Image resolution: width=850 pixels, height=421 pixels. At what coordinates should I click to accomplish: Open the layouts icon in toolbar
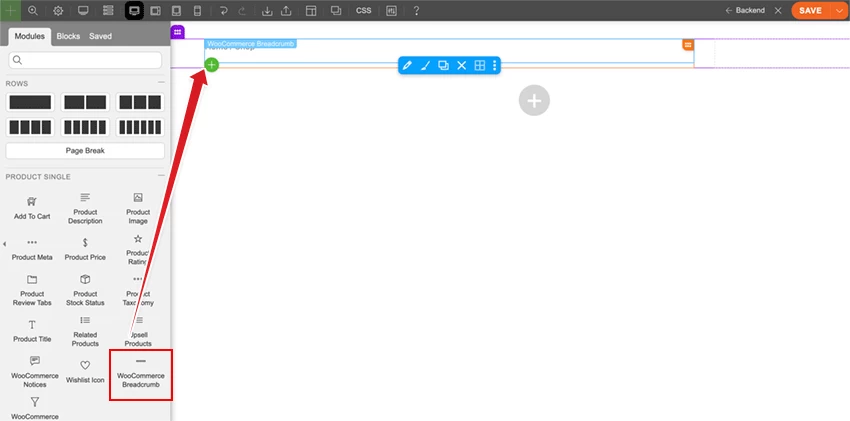[311, 10]
